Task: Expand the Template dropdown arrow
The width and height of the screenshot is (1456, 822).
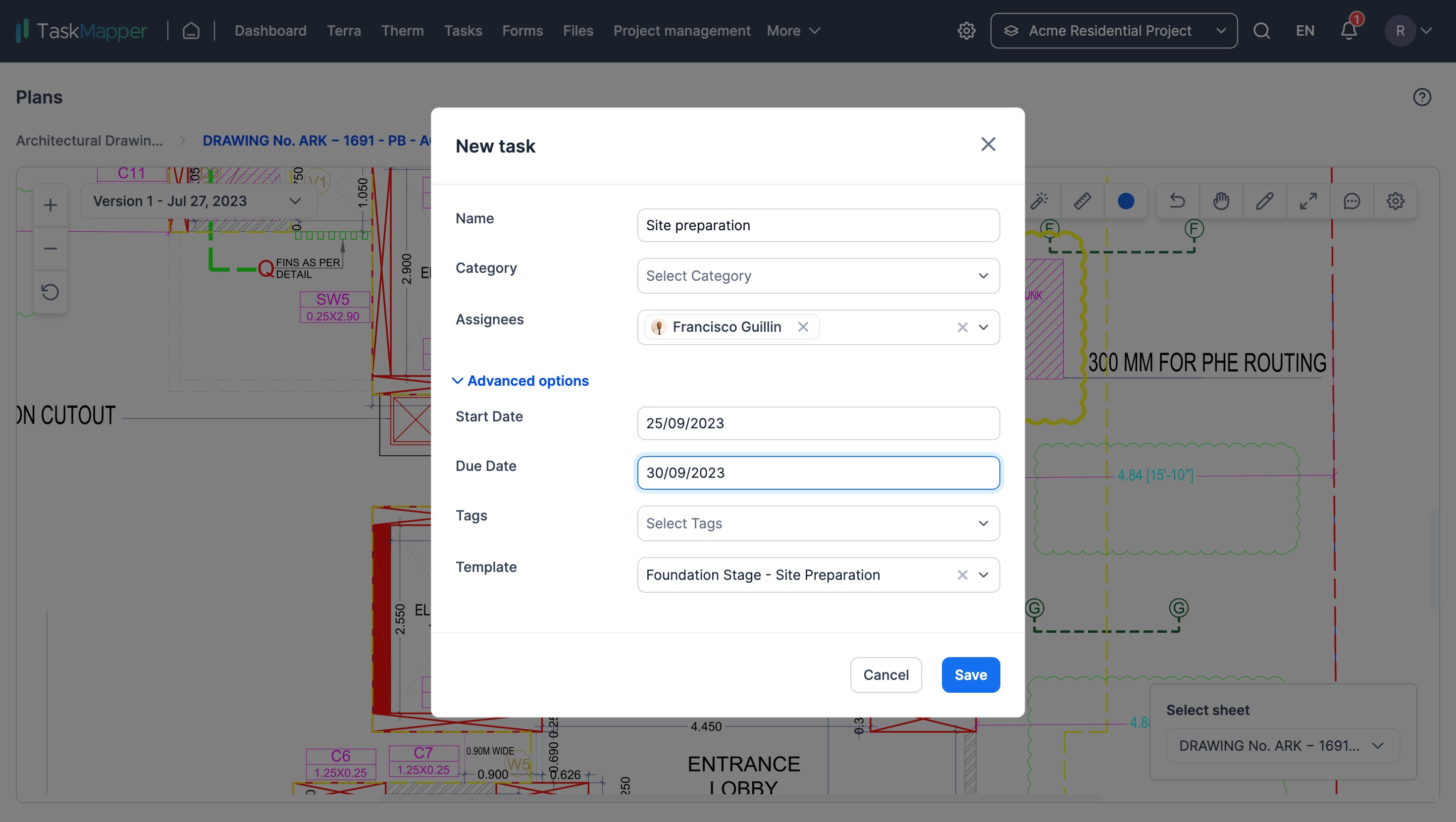Action: tap(984, 575)
